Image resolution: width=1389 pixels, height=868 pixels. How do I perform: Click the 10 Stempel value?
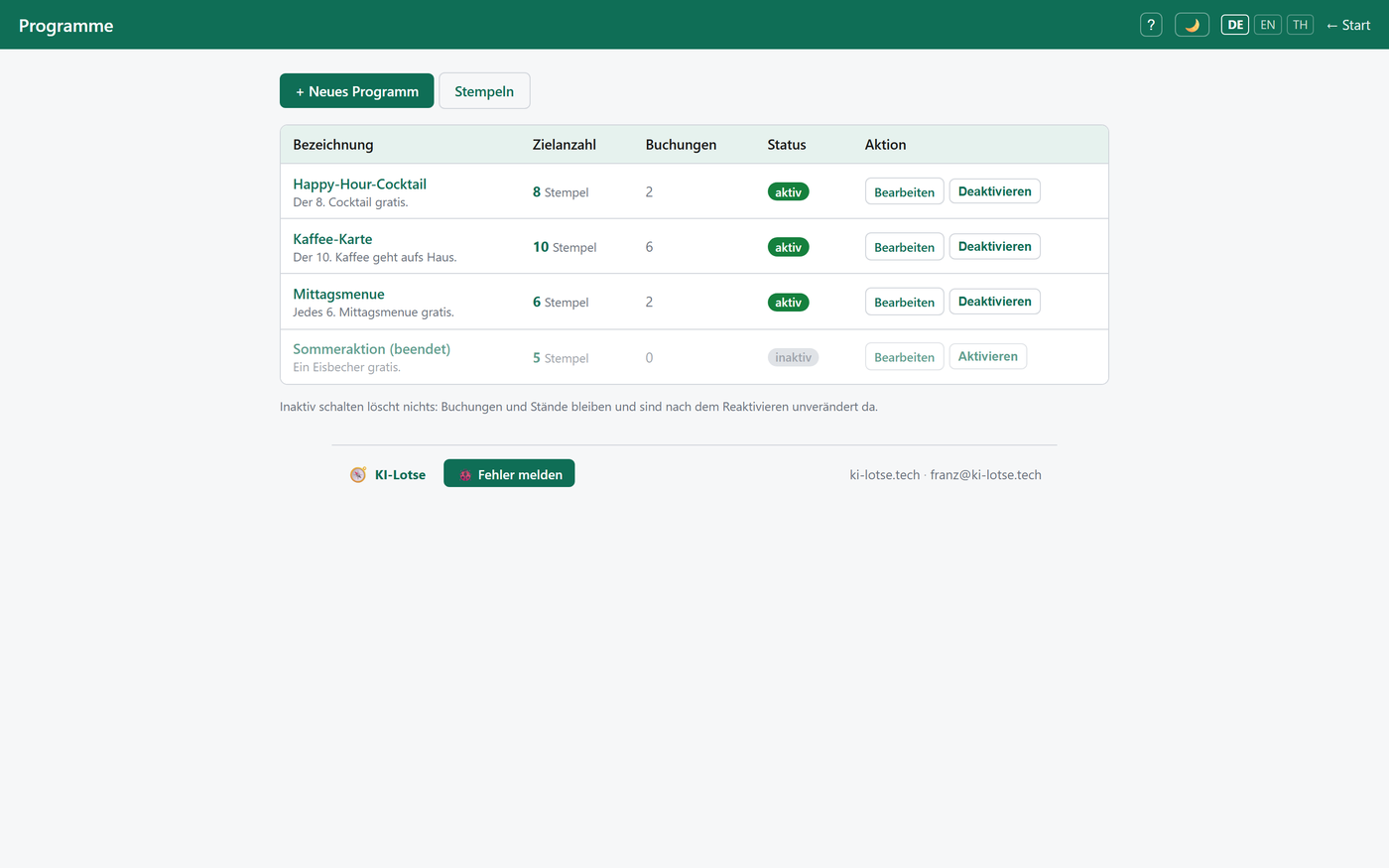point(565,247)
